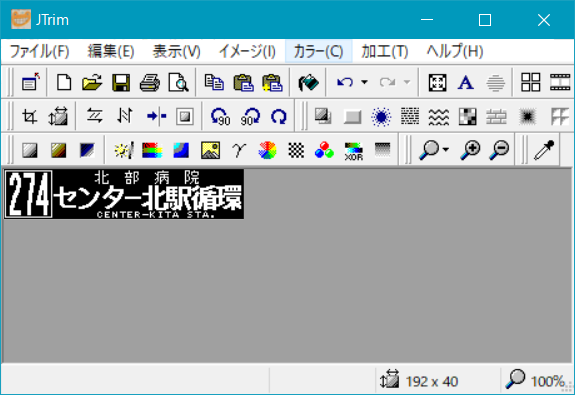Open the 表示(V) menu
Image resolution: width=575 pixels, height=395 pixels.
click(x=176, y=51)
